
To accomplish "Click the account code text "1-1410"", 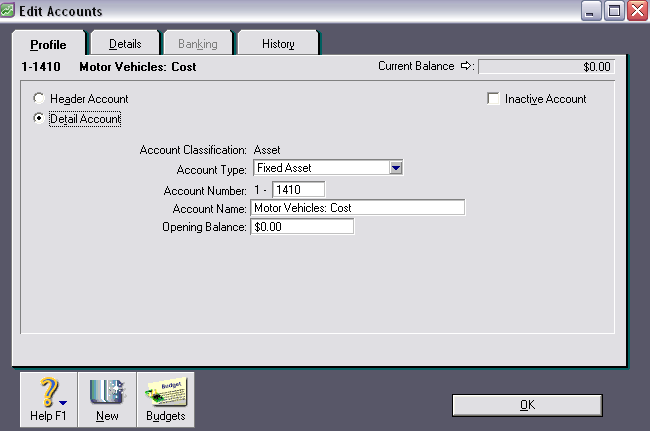I will (41, 67).
